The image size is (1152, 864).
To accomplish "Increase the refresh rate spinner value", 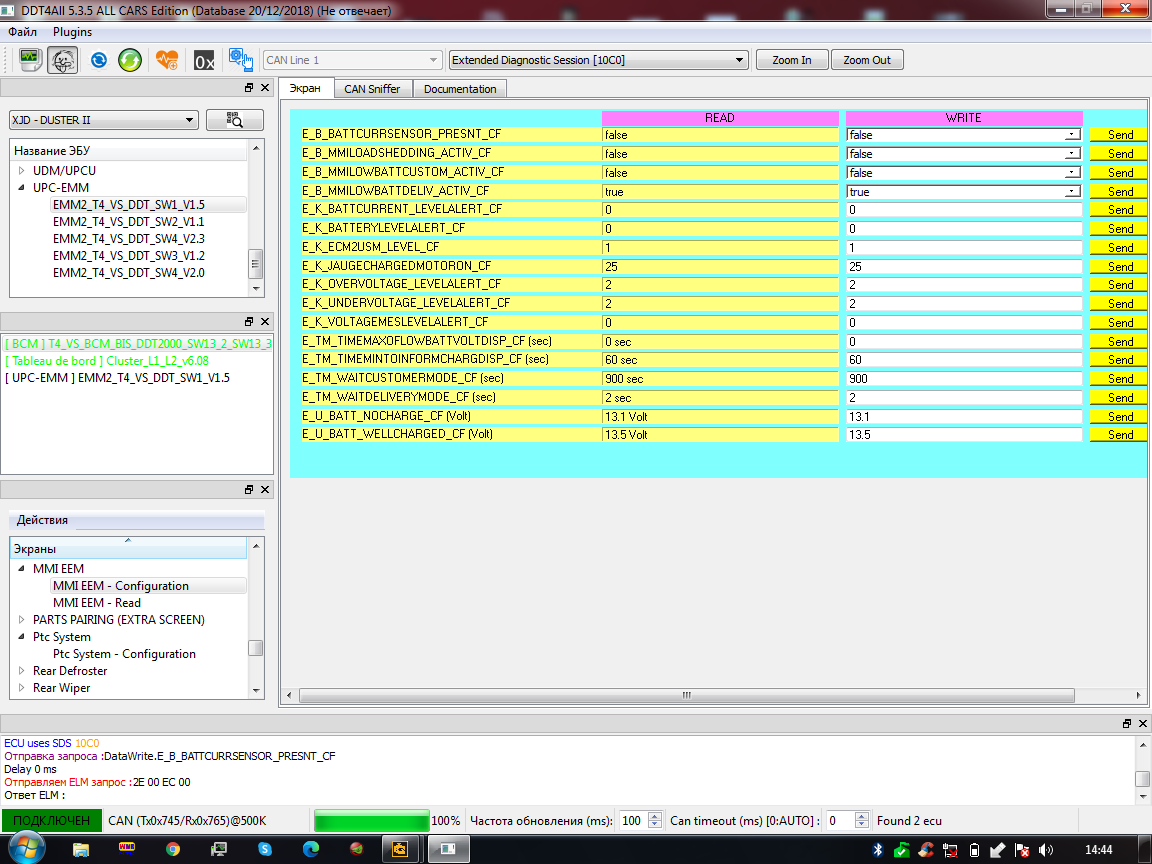I will 655,816.
